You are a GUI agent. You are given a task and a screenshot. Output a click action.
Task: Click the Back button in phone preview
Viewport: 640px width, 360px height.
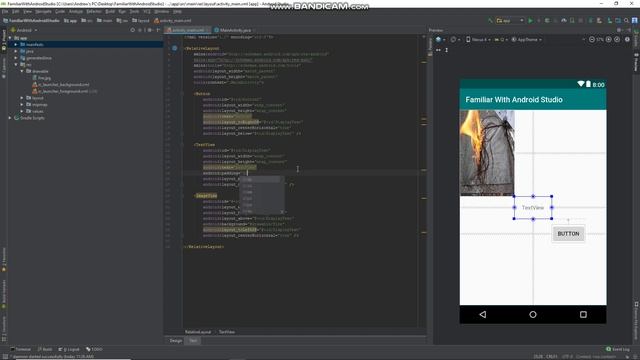click(x=483, y=314)
